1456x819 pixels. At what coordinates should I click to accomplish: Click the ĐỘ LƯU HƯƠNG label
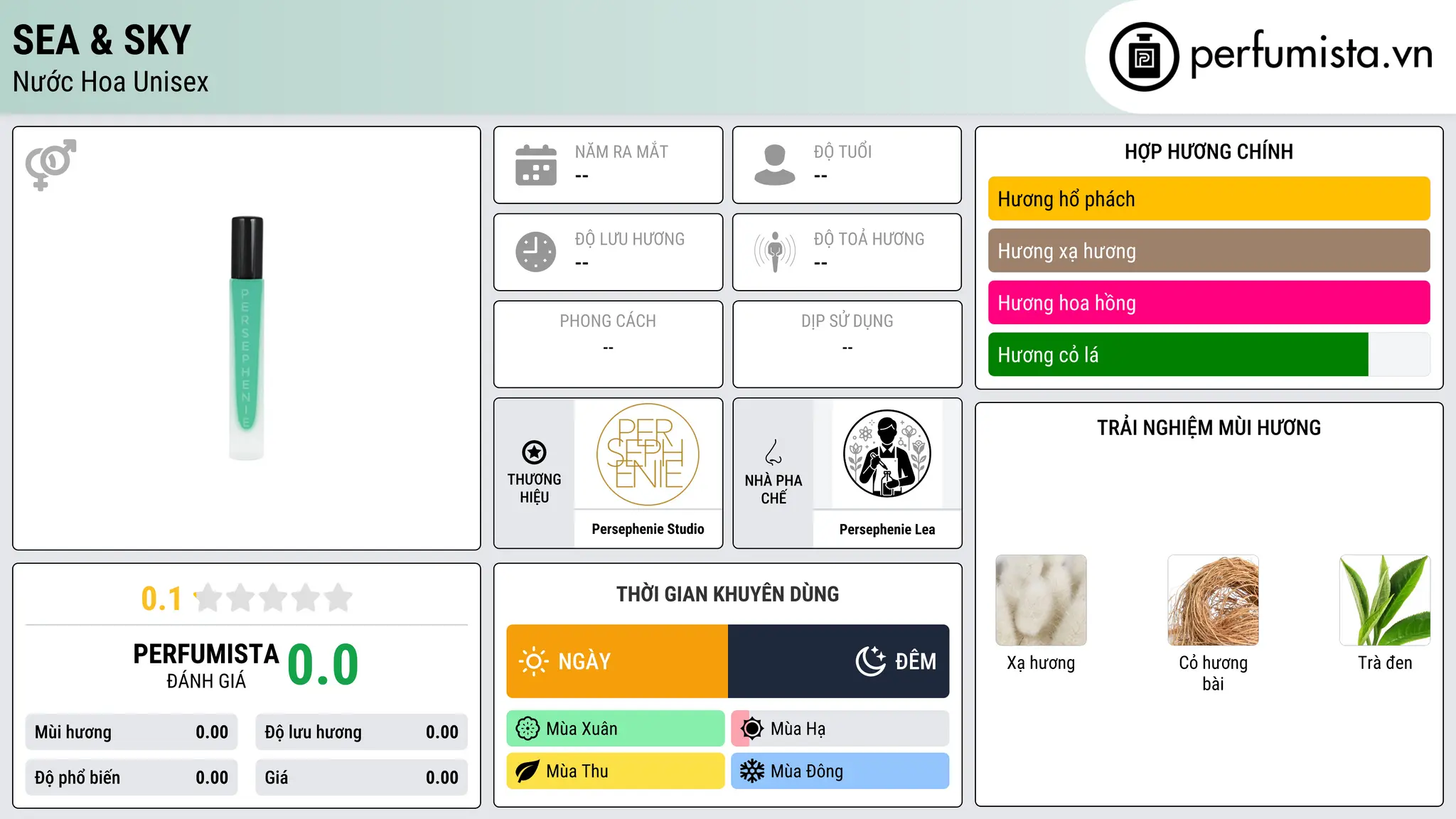[630, 239]
